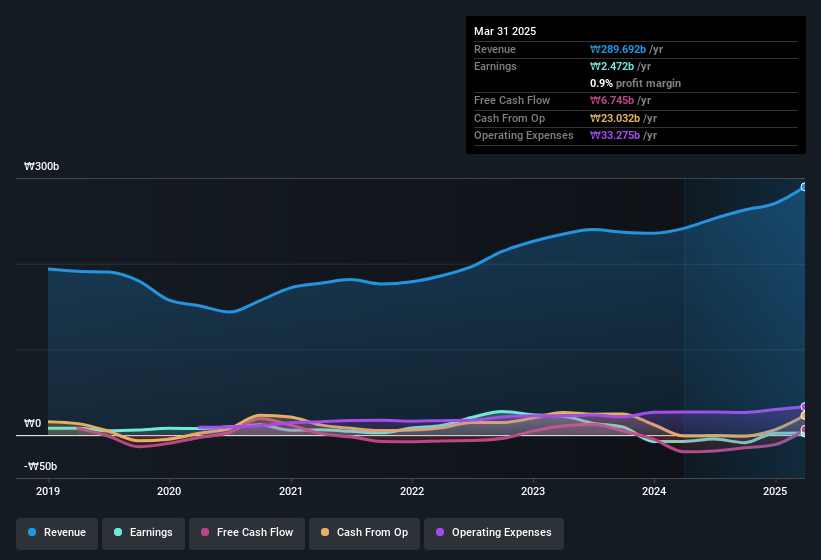Click the 2022 x-axis label
This screenshot has width=821, height=560.
412,491
